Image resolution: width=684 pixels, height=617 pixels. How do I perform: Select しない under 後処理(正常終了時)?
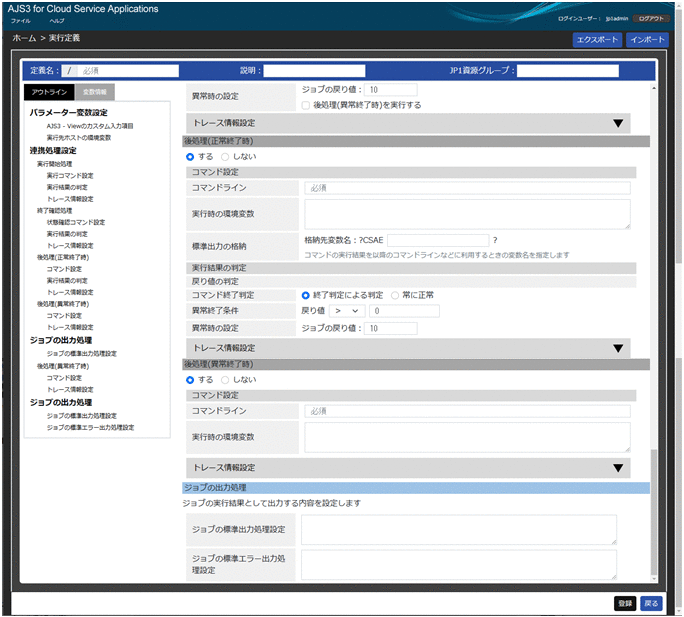(225, 157)
